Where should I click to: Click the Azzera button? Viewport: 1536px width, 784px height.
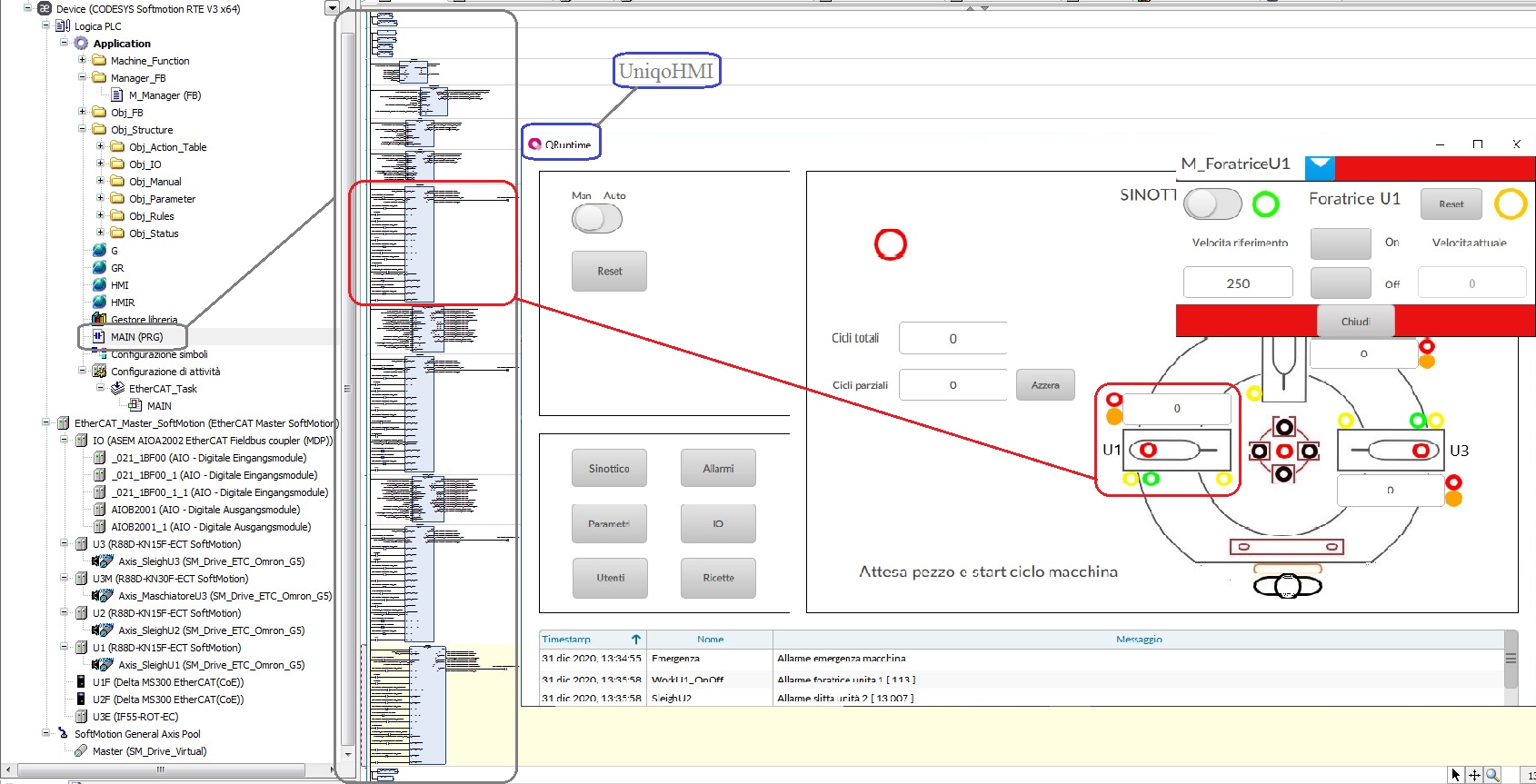point(1045,384)
